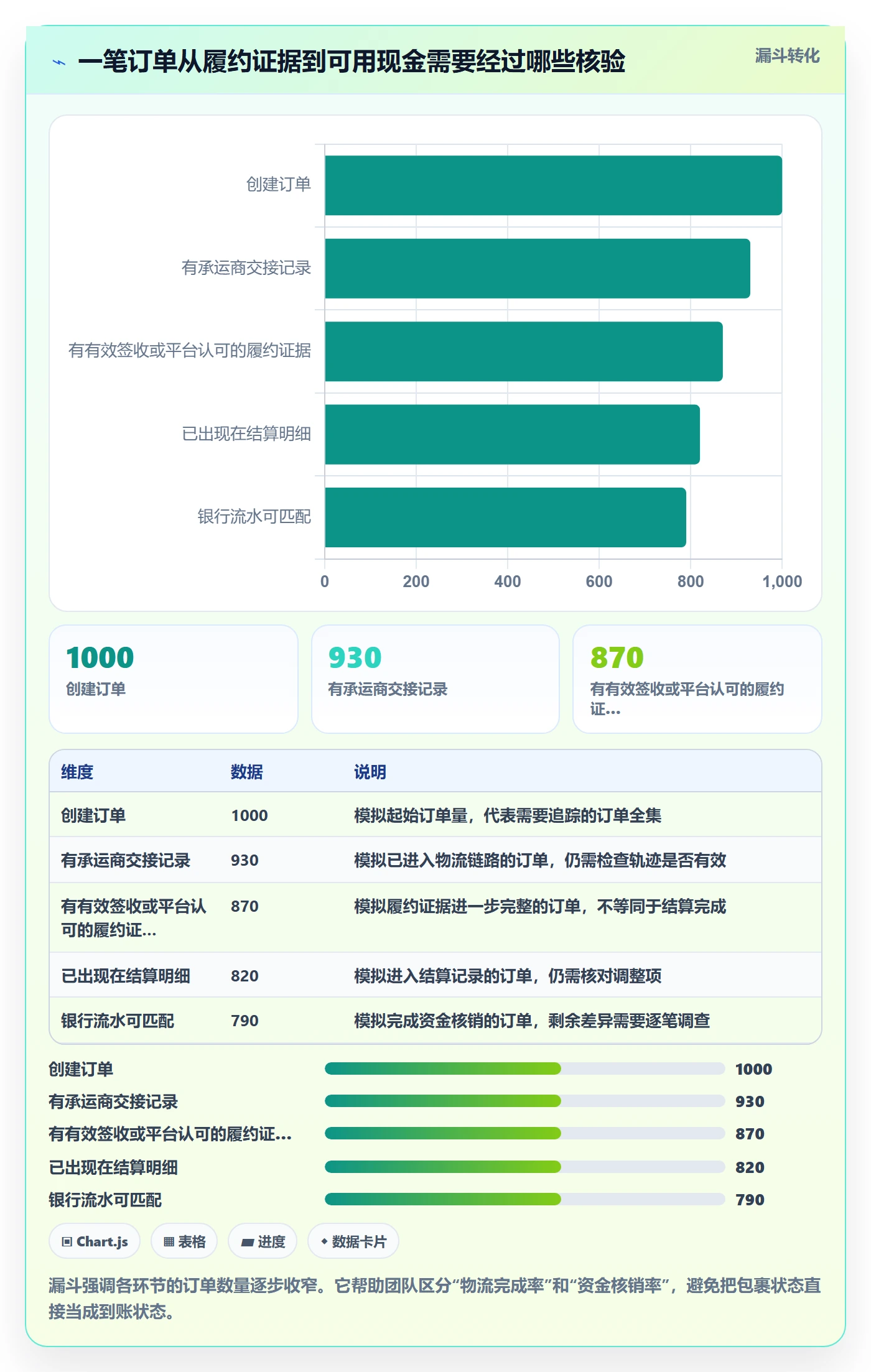Click the title 一笔订单从履约证据到可用现金需要经过哪些核验
This screenshot has height=1372, width=871.
pos(352,62)
